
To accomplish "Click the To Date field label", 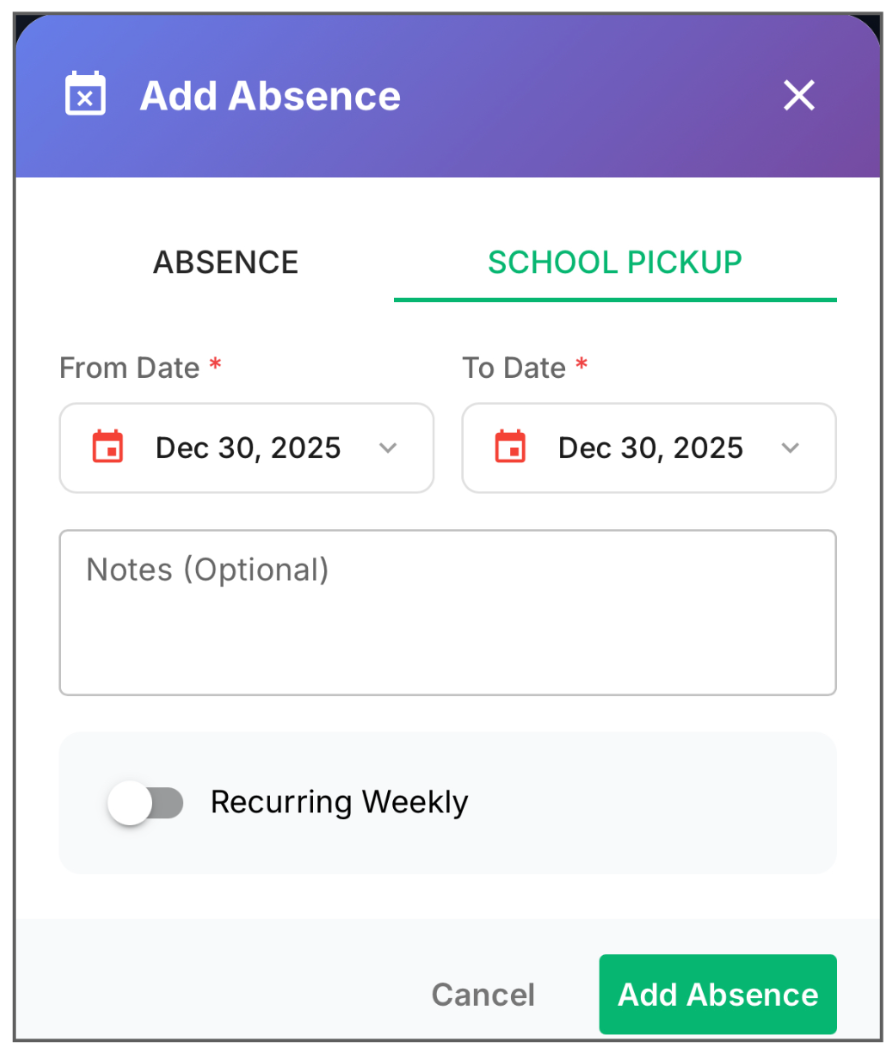I will [514, 368].
